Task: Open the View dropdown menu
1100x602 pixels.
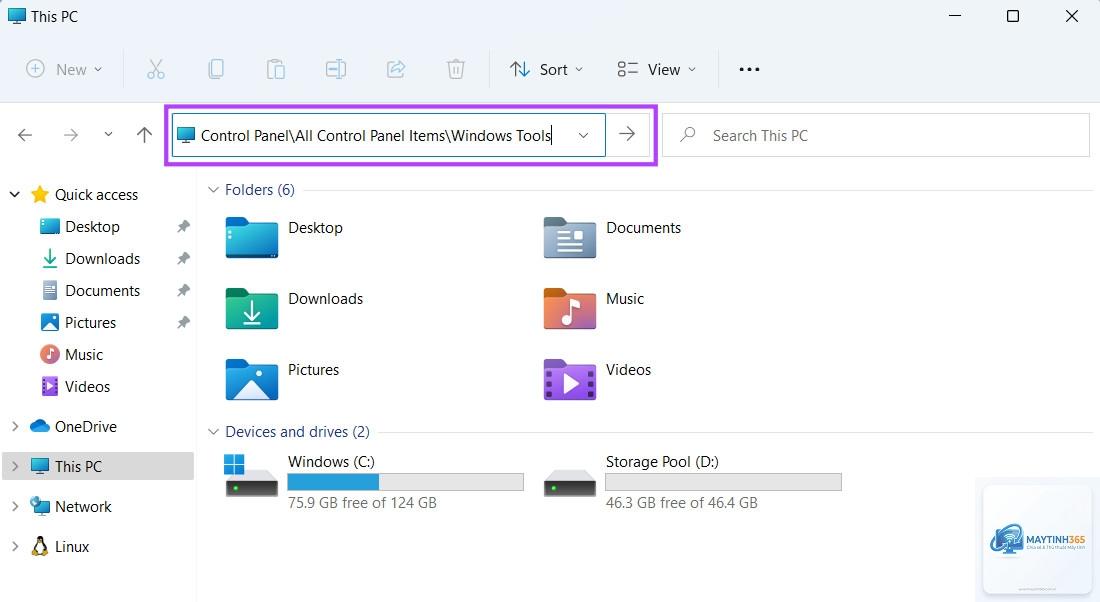Action: tap(657, 69)
